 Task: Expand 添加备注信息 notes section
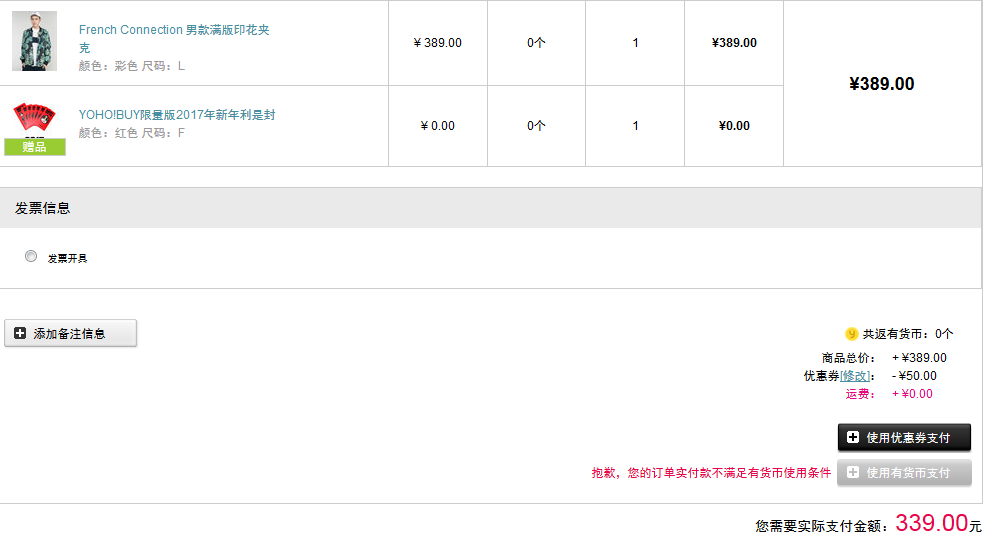point(70,333)
